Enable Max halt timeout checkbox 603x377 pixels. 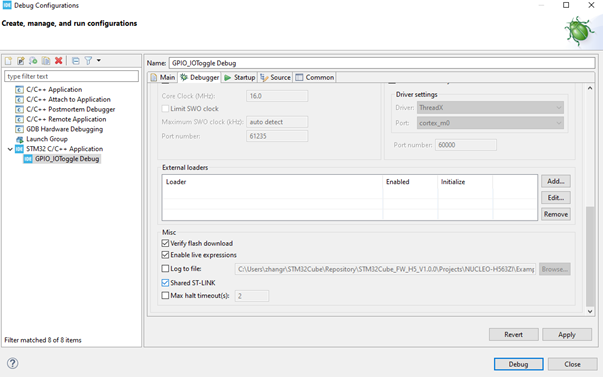click(x=165, y=295)
